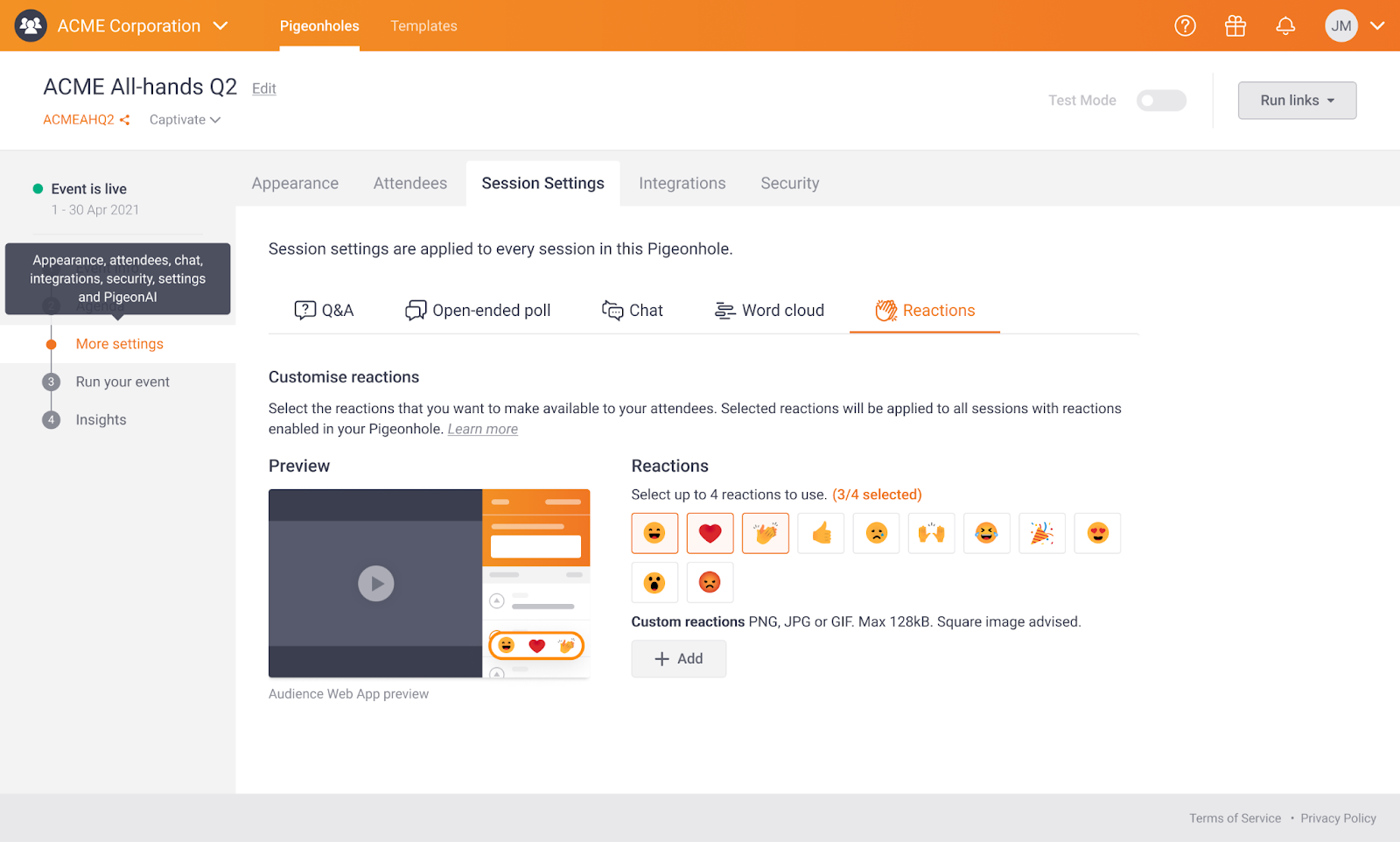
Task: Open the Word cloud settings tab
Action: click(770, 311)
